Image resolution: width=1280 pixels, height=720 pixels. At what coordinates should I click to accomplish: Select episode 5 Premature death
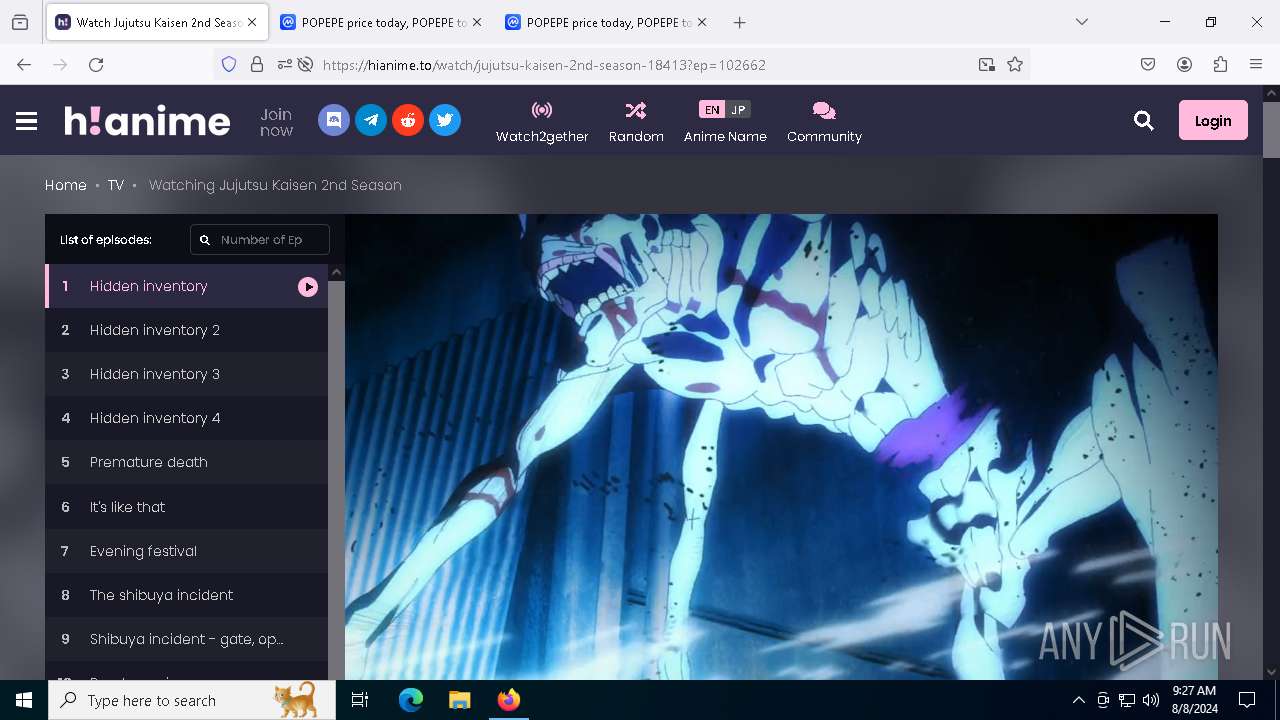point(187,462)
